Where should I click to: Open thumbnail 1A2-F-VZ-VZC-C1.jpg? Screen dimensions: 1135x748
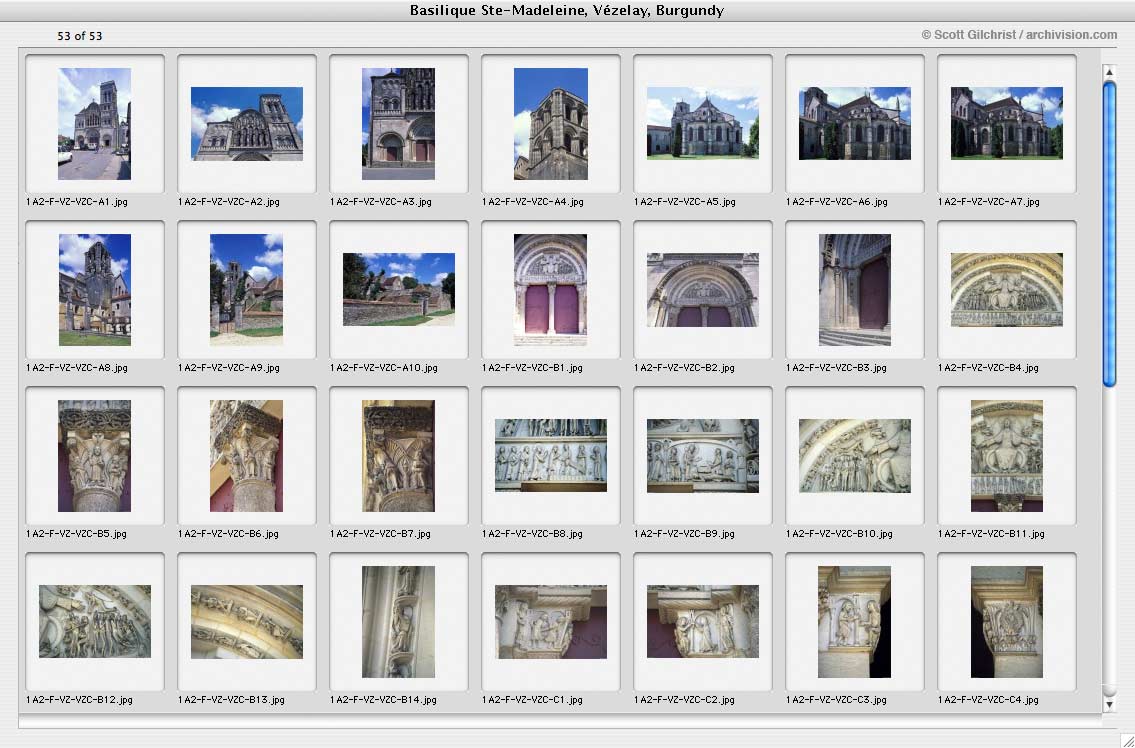pos(551,622)
